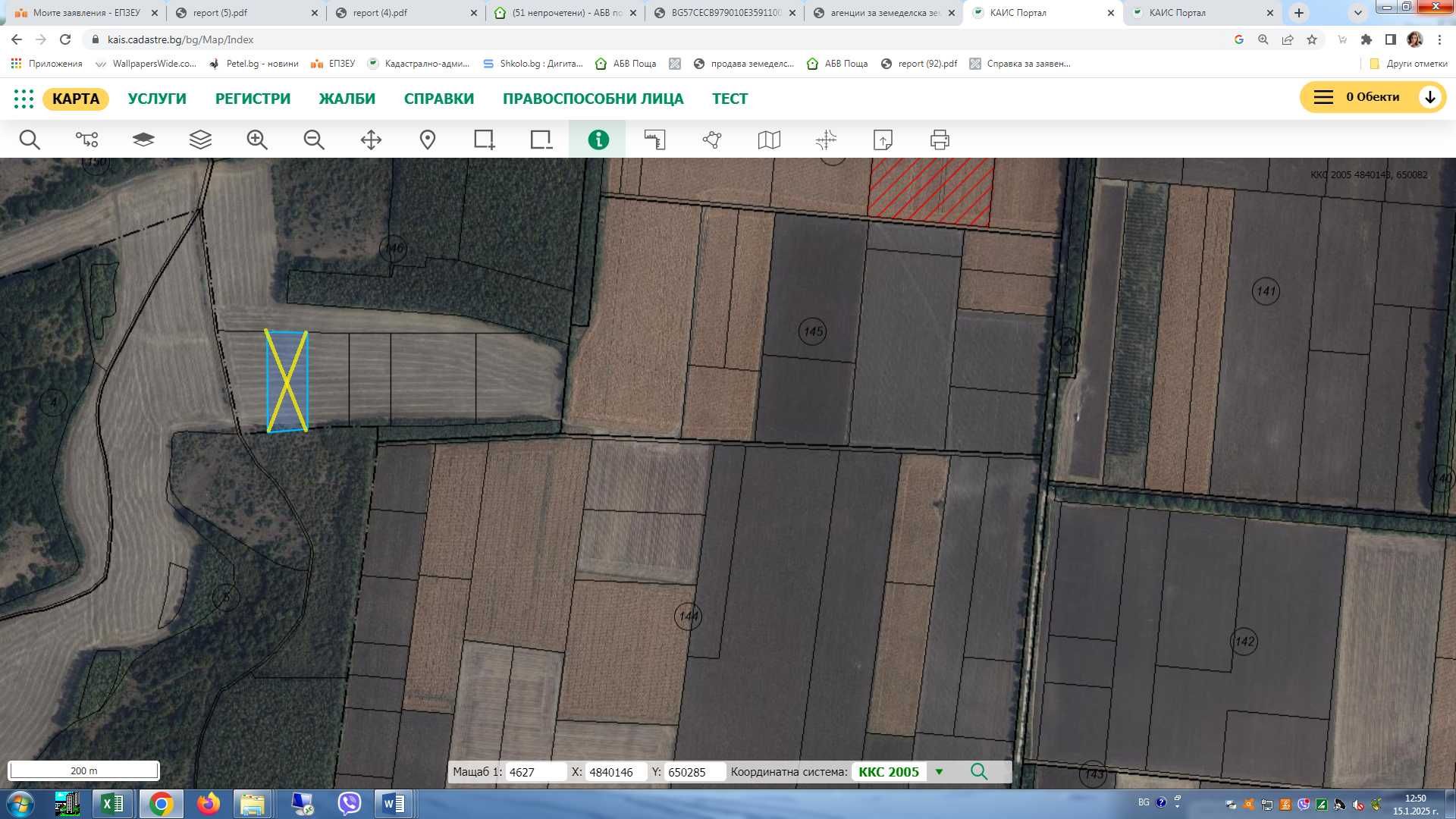1456x819 pixels.
Task: Switch to the last КАИС Портал tab
Action: [1202, 13]
